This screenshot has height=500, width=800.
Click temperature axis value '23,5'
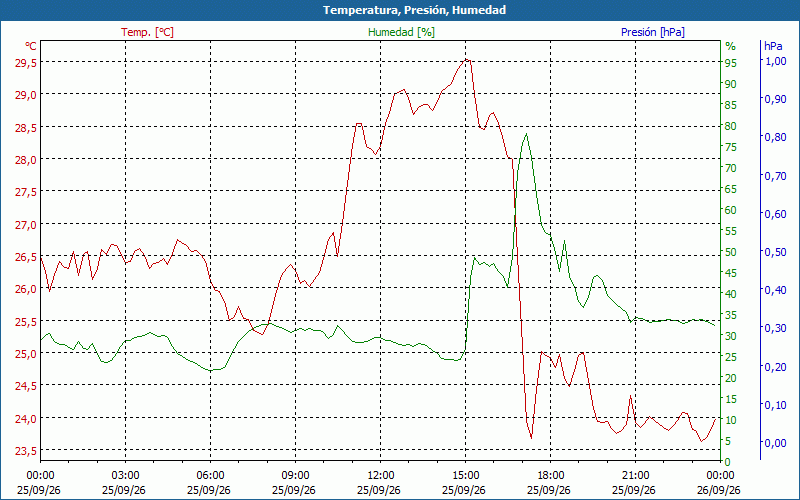tap(26, 451)
